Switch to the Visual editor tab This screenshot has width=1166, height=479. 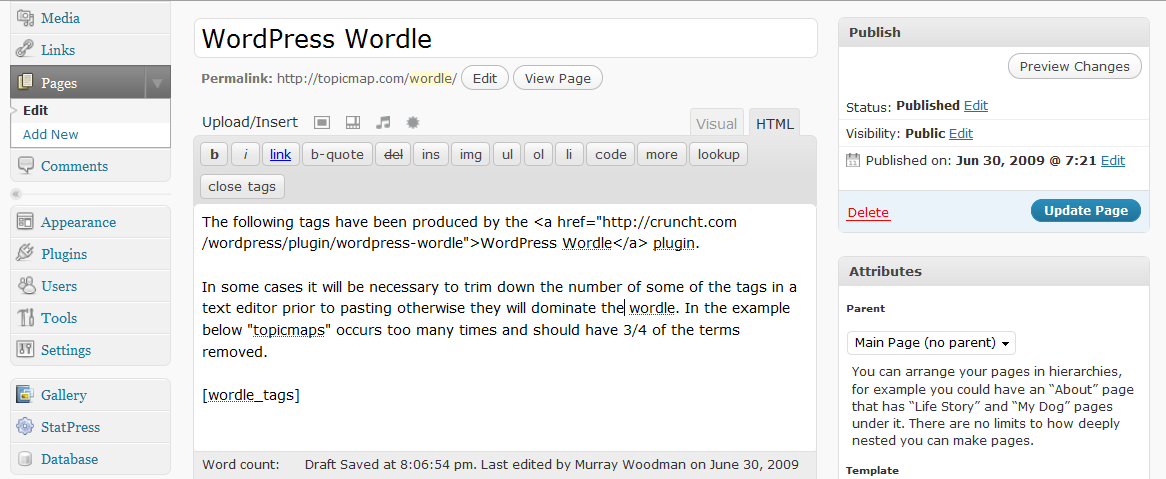click(x=716, y=124)
